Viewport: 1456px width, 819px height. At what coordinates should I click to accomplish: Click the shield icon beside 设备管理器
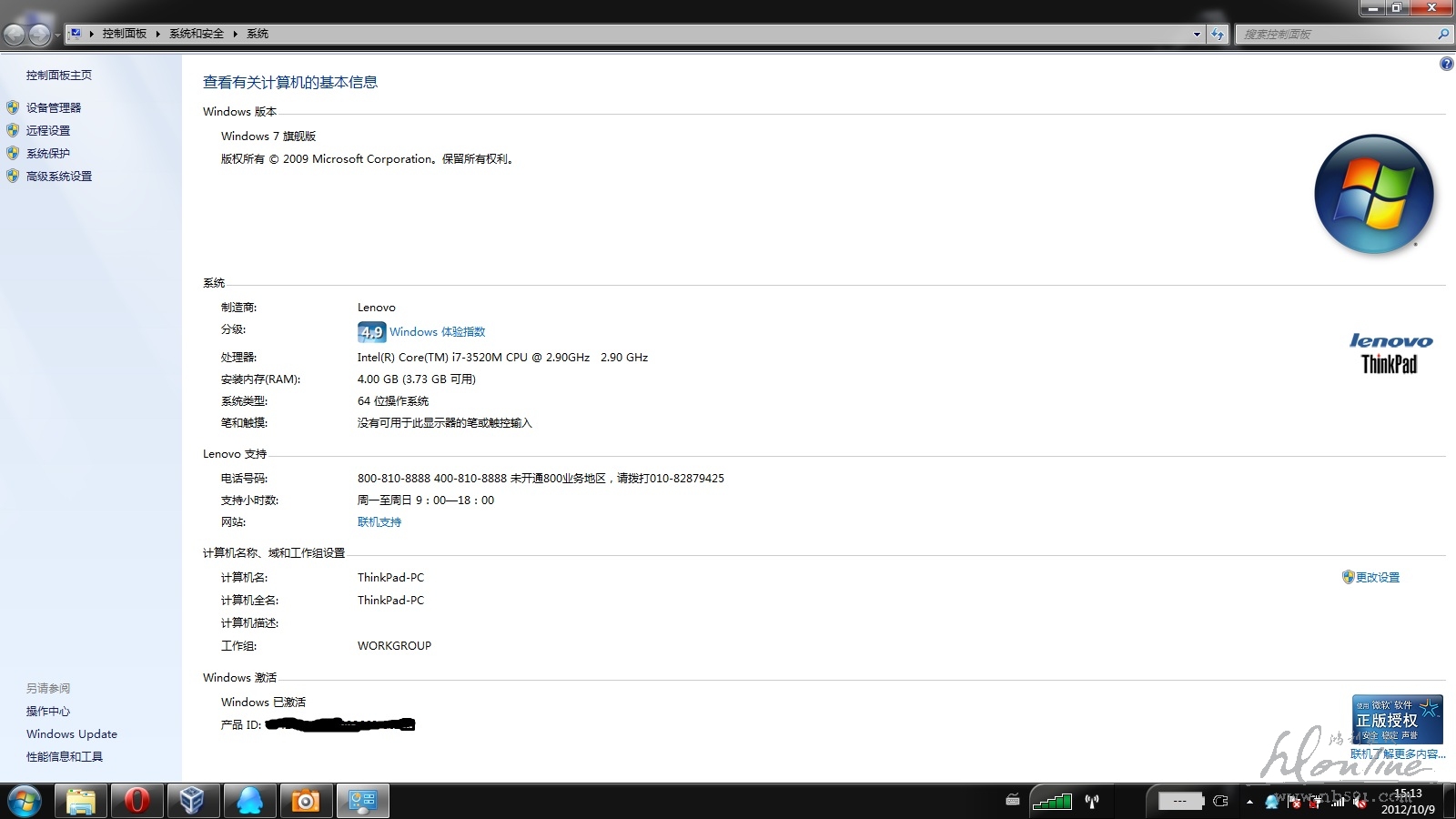tap(13, 107)
